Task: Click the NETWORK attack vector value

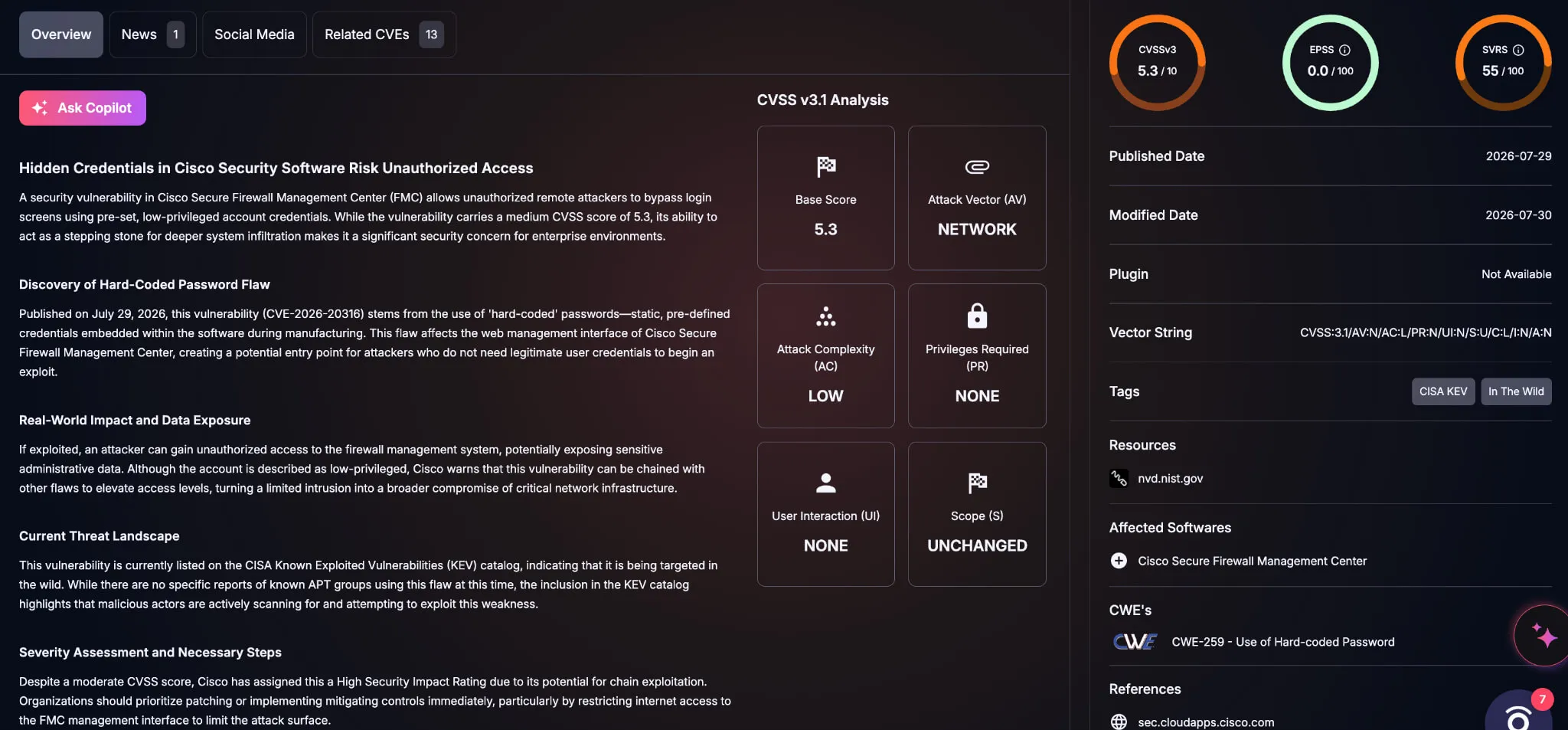Action: [x=977, y=230]
